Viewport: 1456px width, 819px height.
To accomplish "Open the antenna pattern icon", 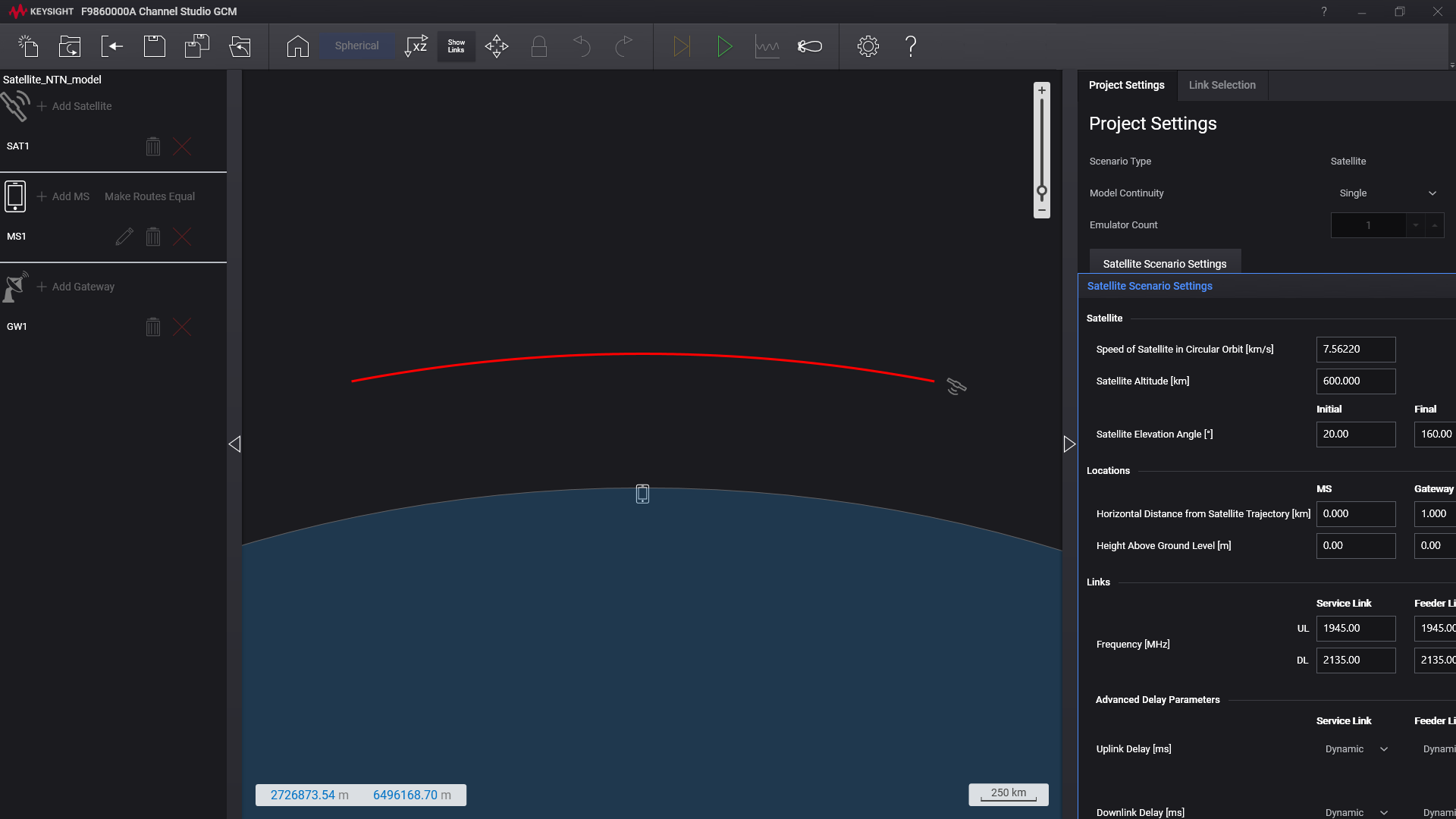I will (809, 46).
